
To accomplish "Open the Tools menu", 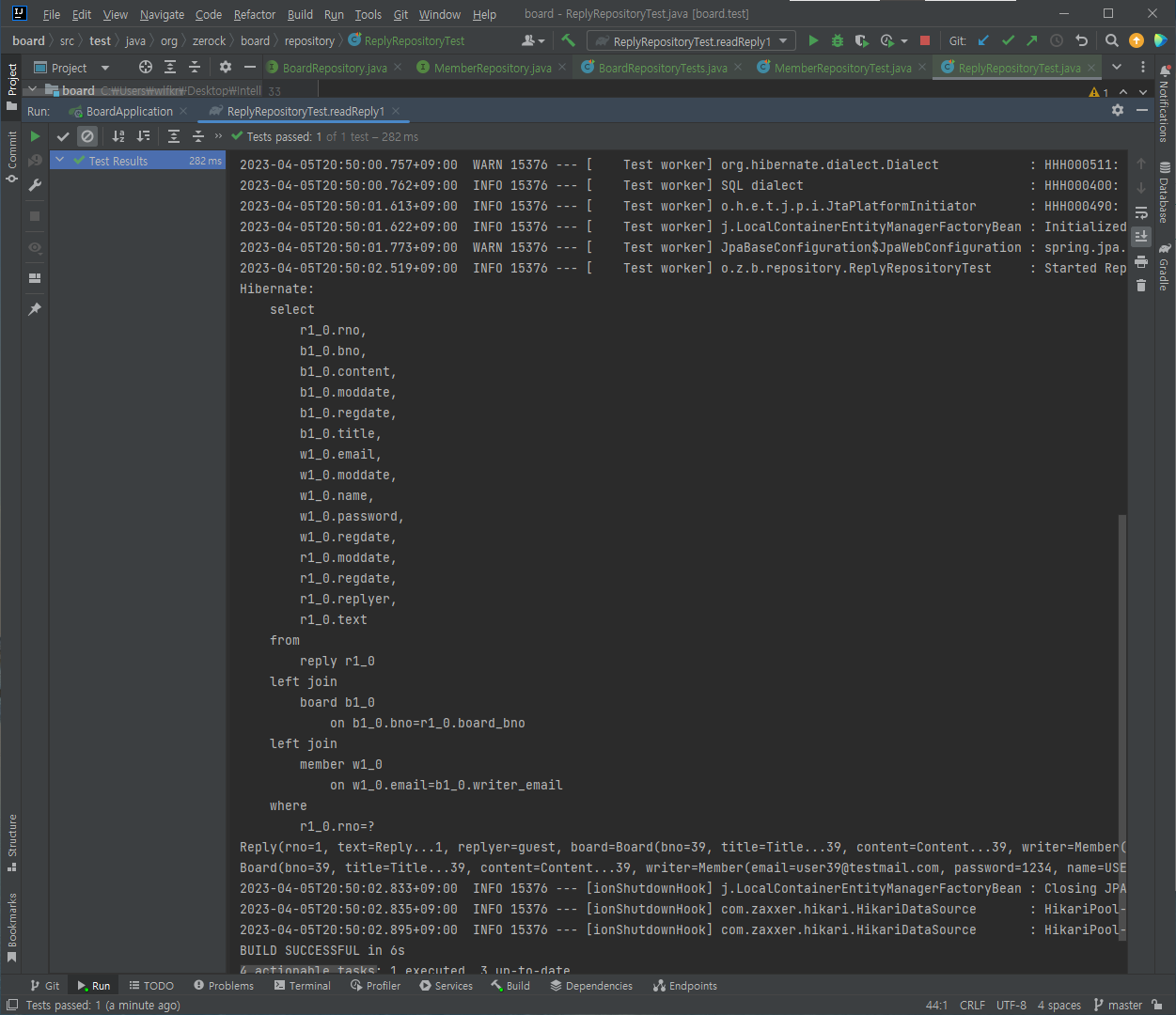I will click(368, 14).
